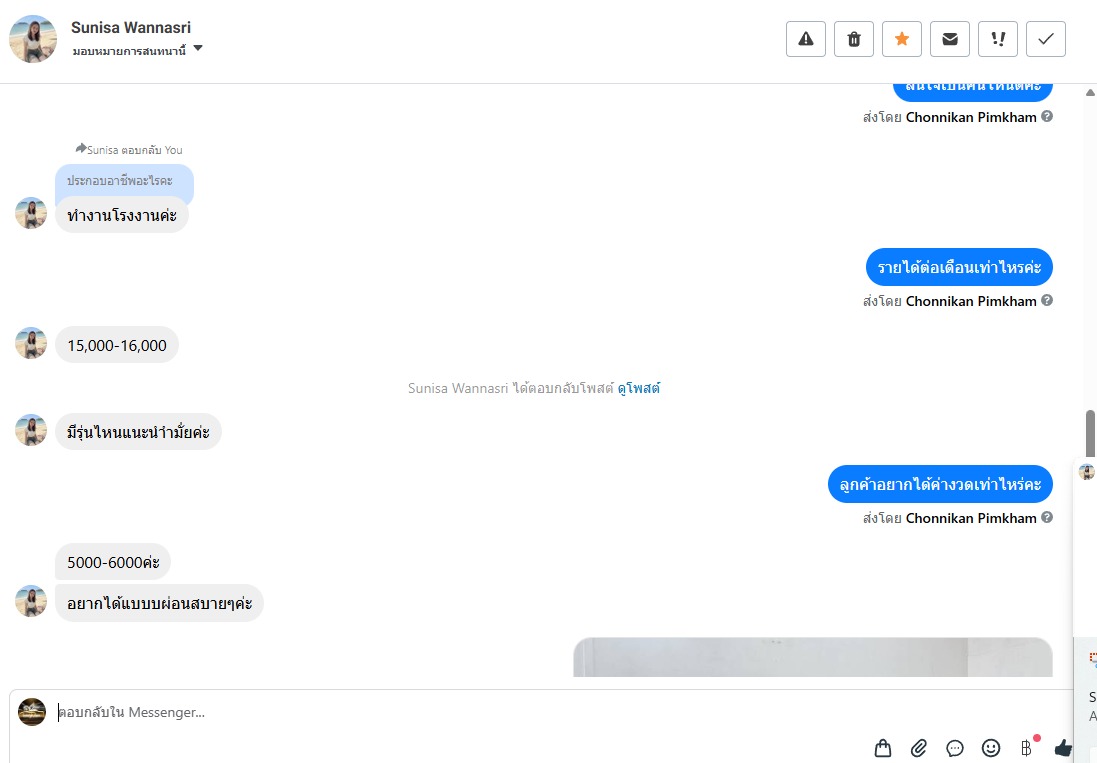Screen dimensions: 1097x763
Task: Click the baht payment request icon
Action: tap(1026, 748)
